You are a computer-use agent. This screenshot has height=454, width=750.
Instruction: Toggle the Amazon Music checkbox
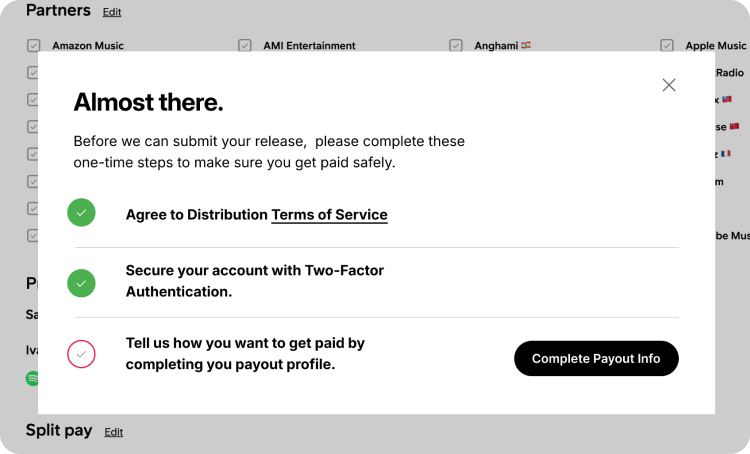click(33, 45)
